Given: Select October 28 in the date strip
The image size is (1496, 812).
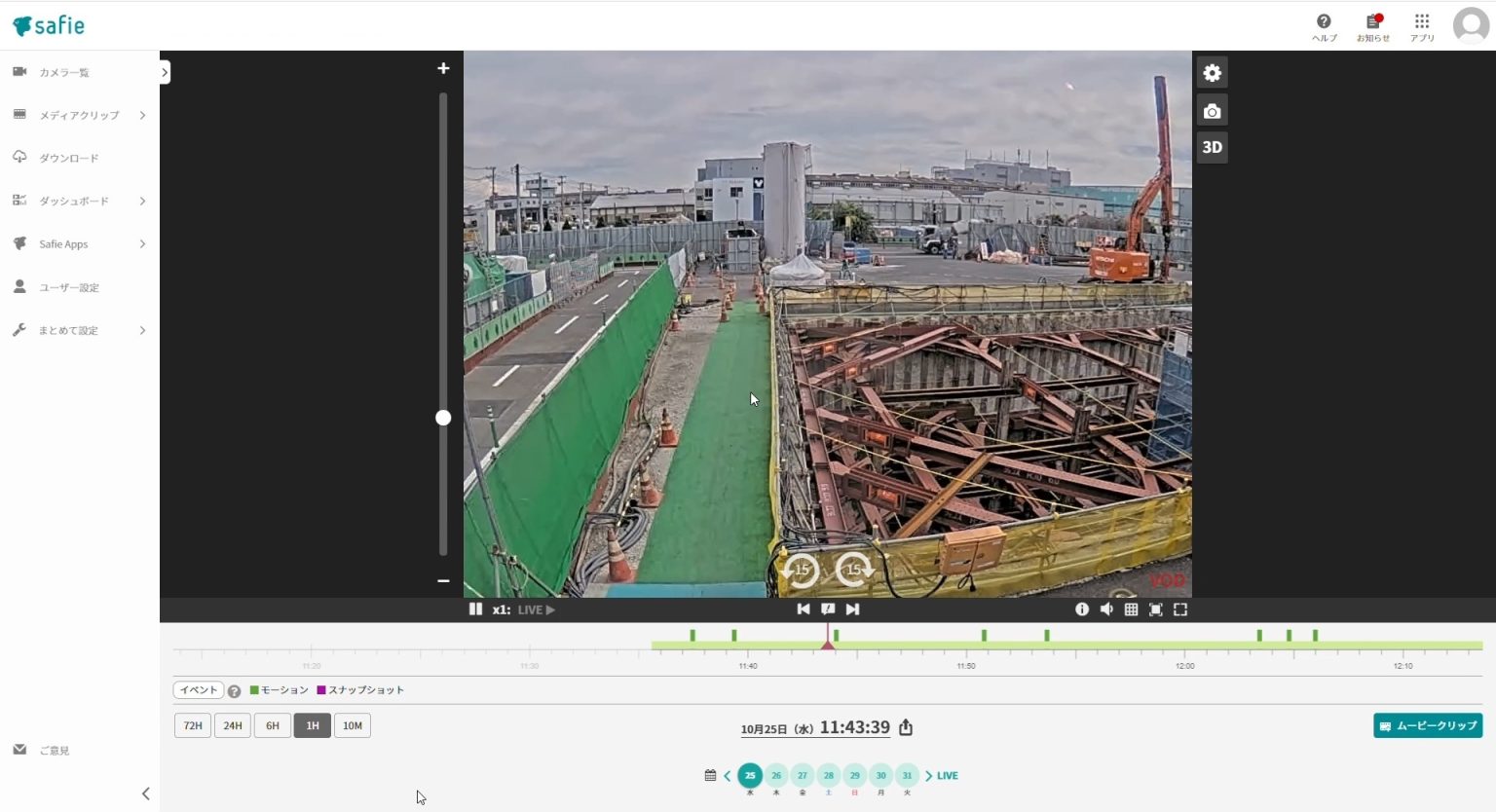Looking at the screenshot, I should point(828,775).
